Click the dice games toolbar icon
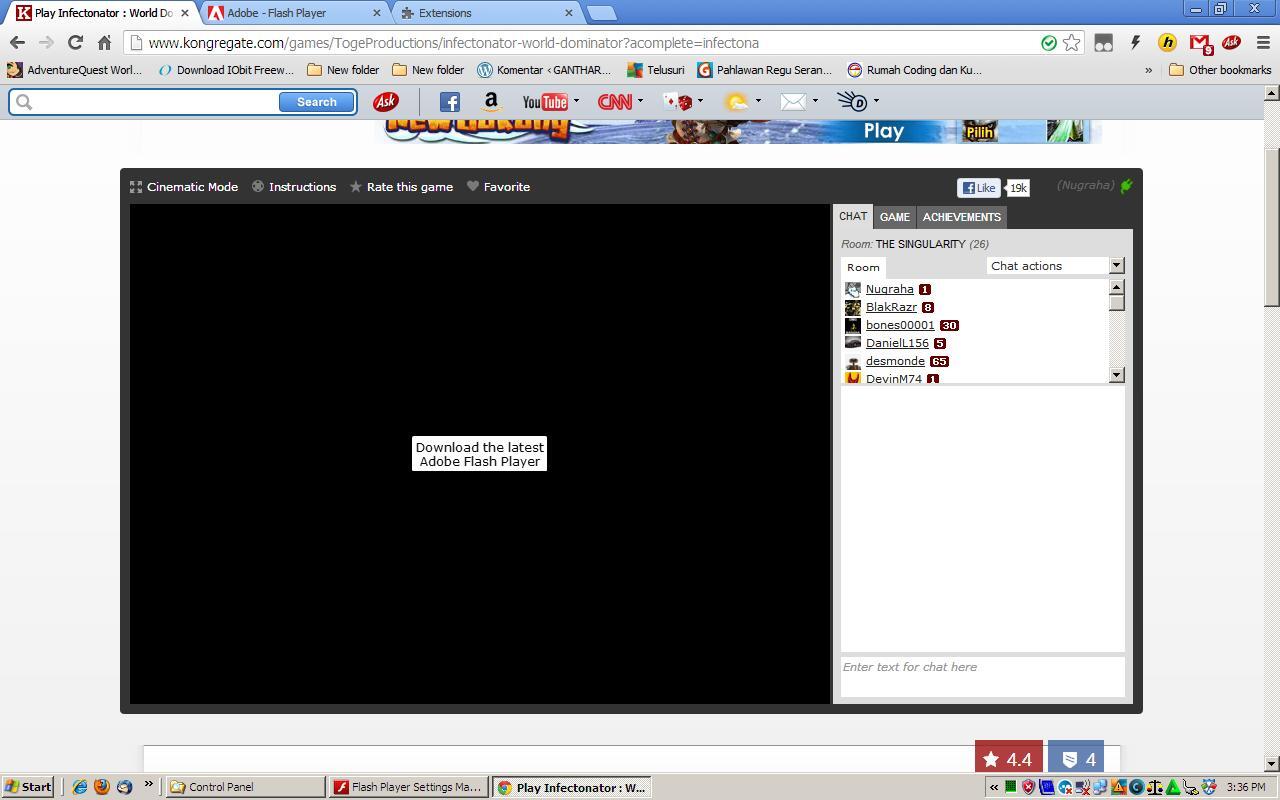The height and width of the screenshot is (800, 1280). [678, 101]
